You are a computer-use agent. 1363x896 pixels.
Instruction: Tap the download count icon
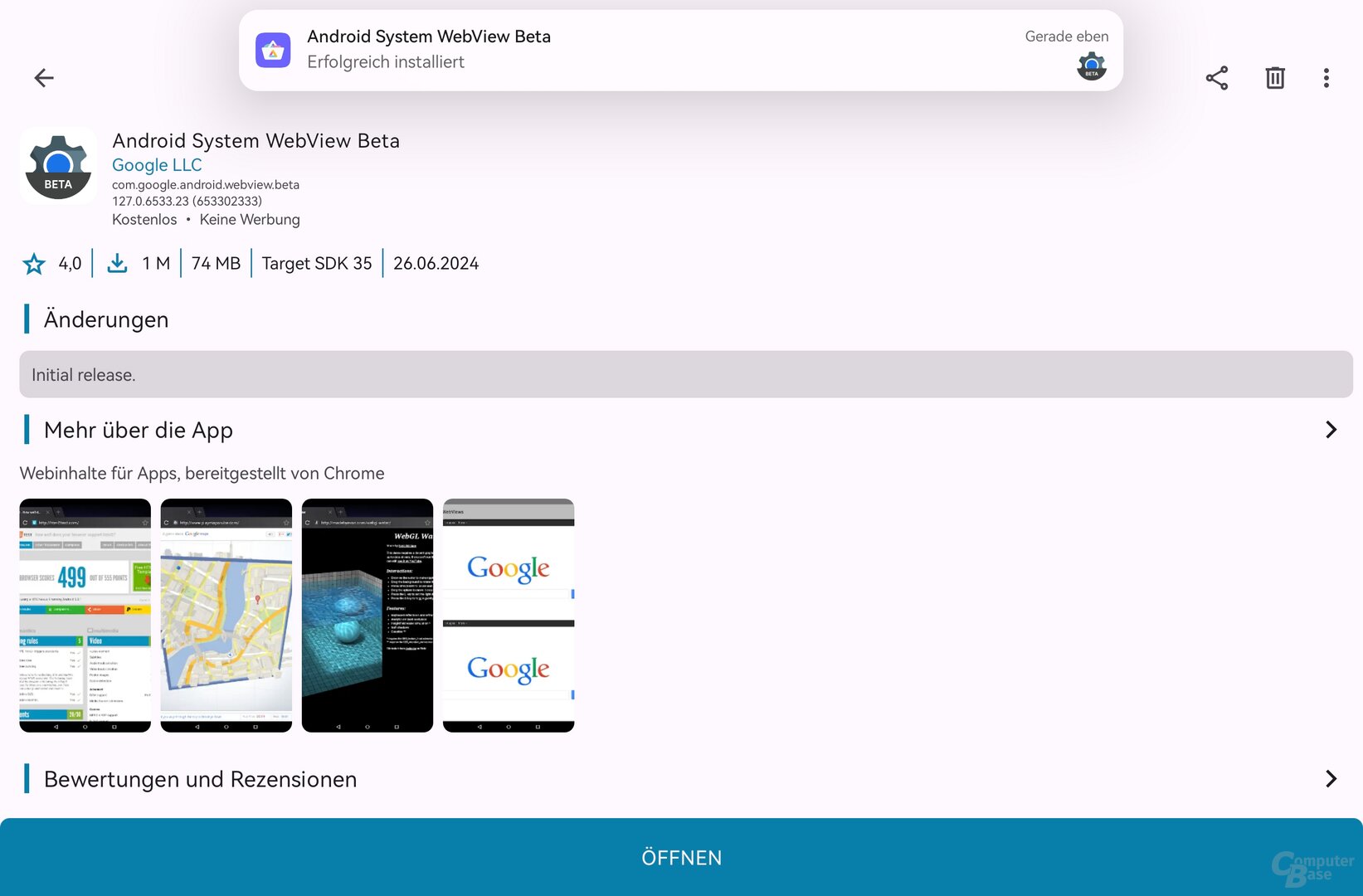[x=118, y=264]
